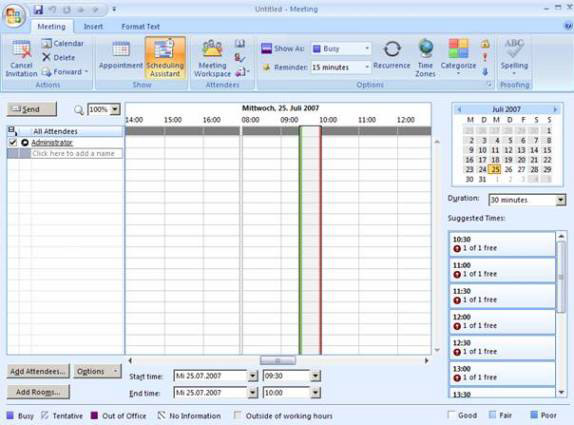The width and height of the screenshot is (574, 425).
Task: Uncheck the Administrator attendee checkbox
Action: 13,142
